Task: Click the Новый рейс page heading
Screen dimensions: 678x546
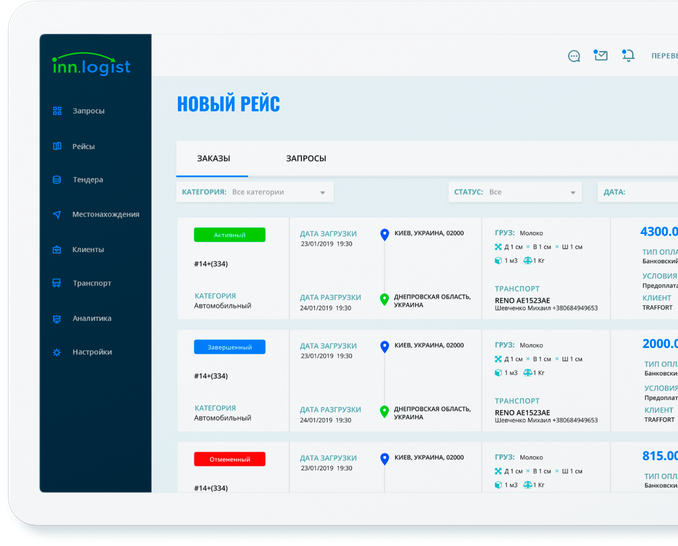Action: click(228, 104)
